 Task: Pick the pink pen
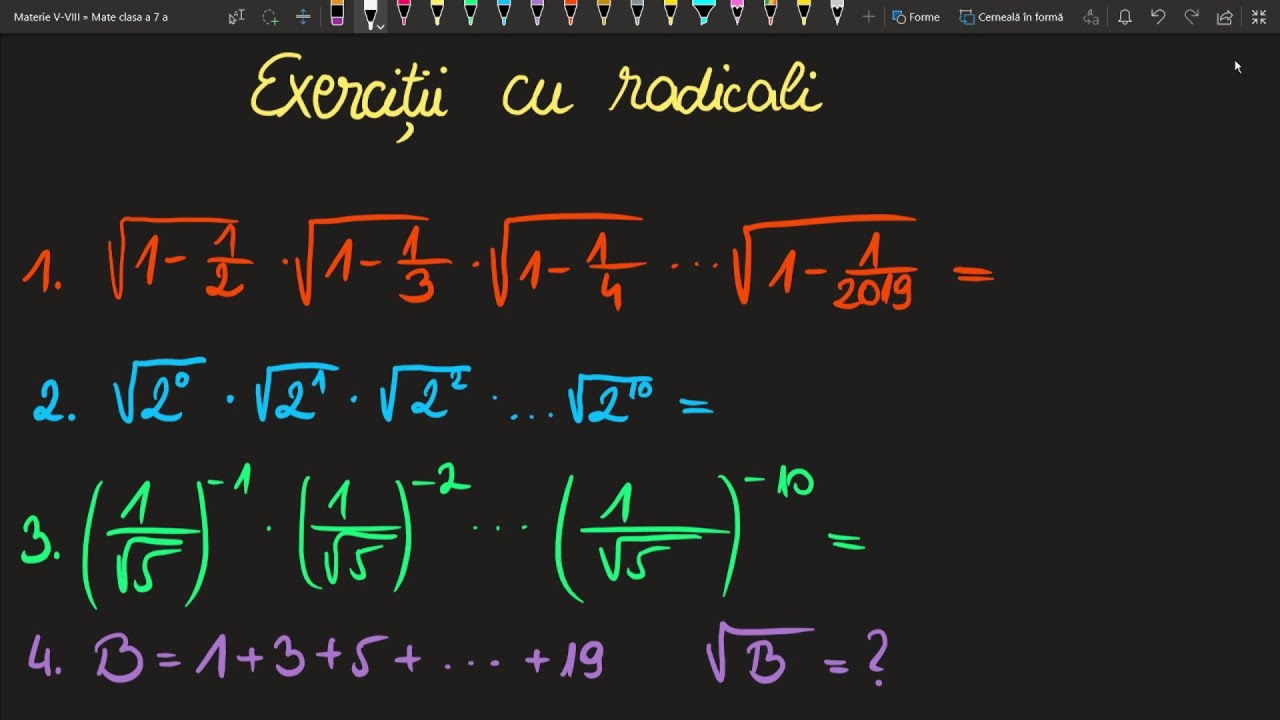[x=404, y=13]
